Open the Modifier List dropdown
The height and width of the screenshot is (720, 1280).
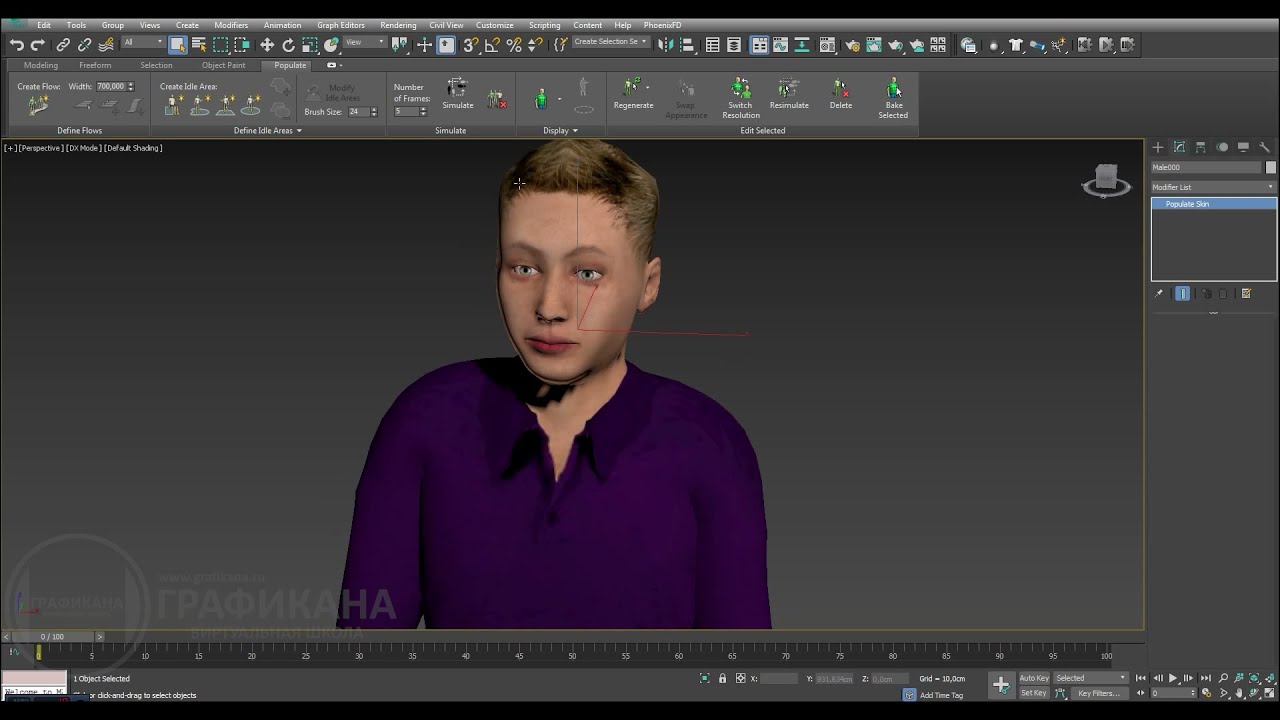(1213, 187)
